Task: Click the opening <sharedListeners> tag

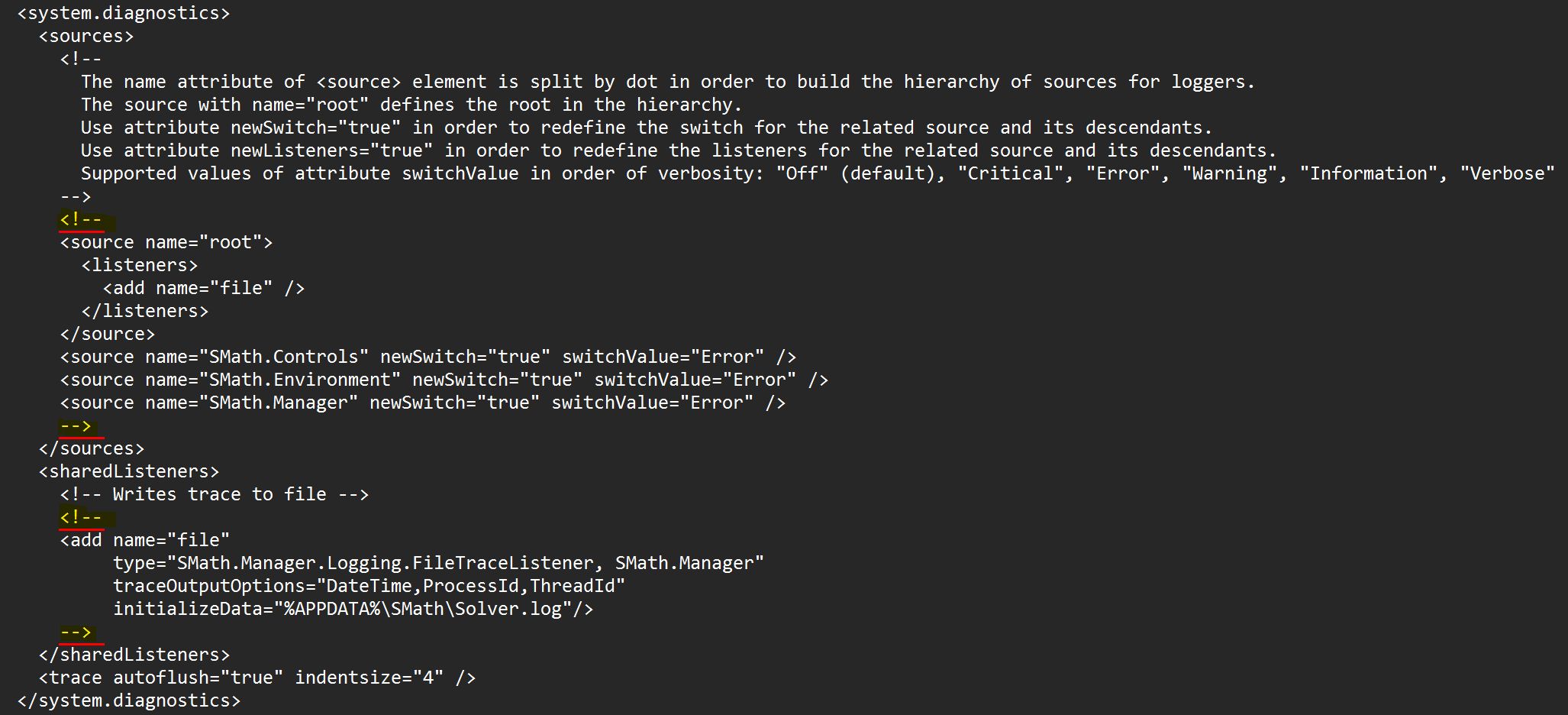Action: [x=129, y=472]
